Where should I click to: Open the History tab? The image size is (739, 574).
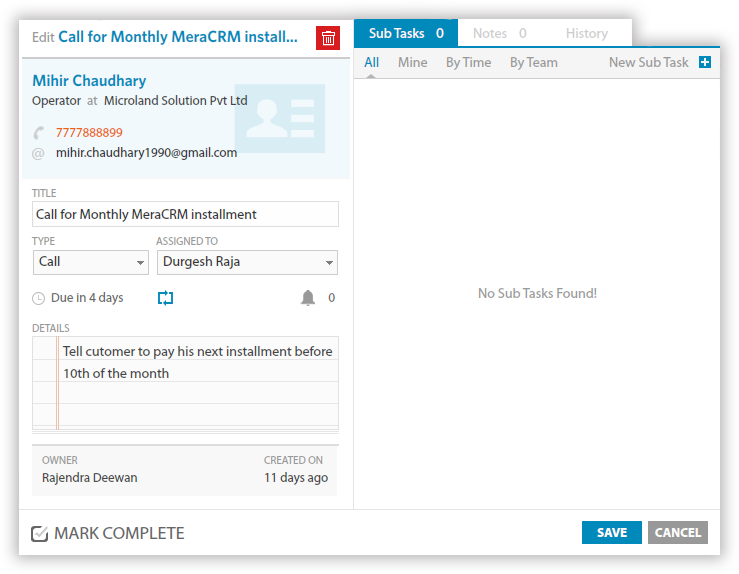point(586,33)
